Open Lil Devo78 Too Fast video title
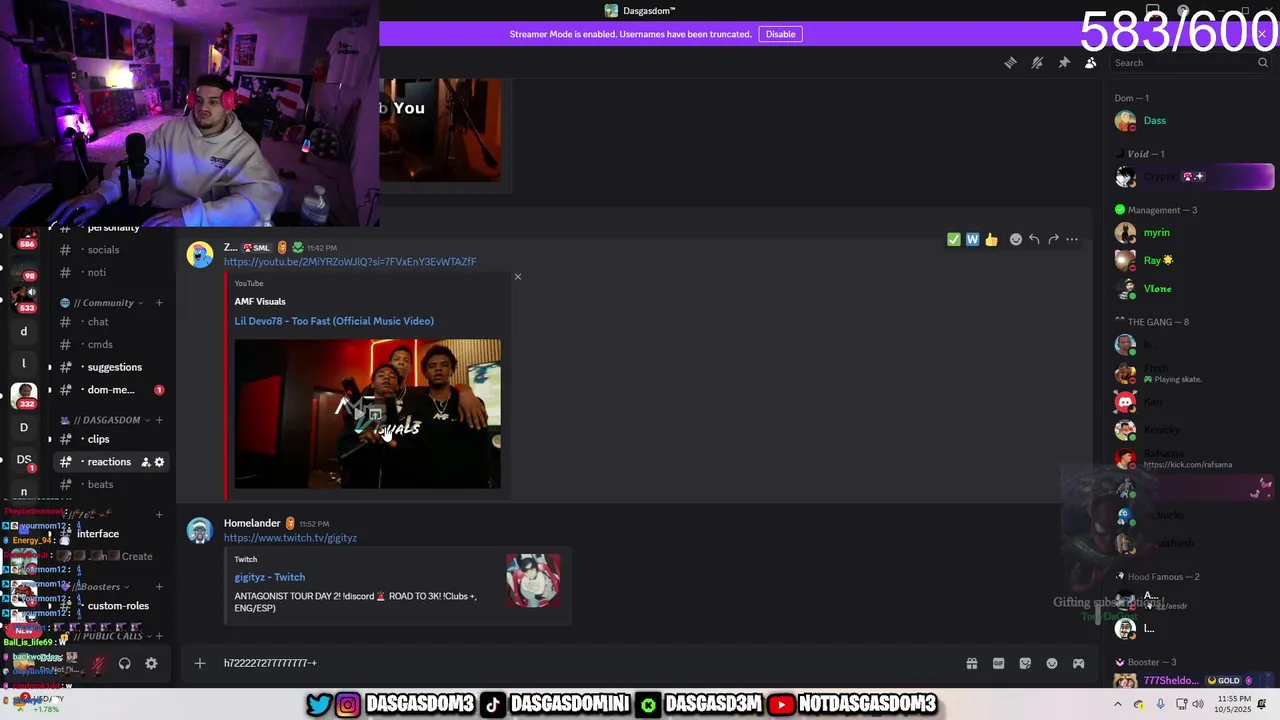Viewport: 1280px width, 720px height. [334, 321]
